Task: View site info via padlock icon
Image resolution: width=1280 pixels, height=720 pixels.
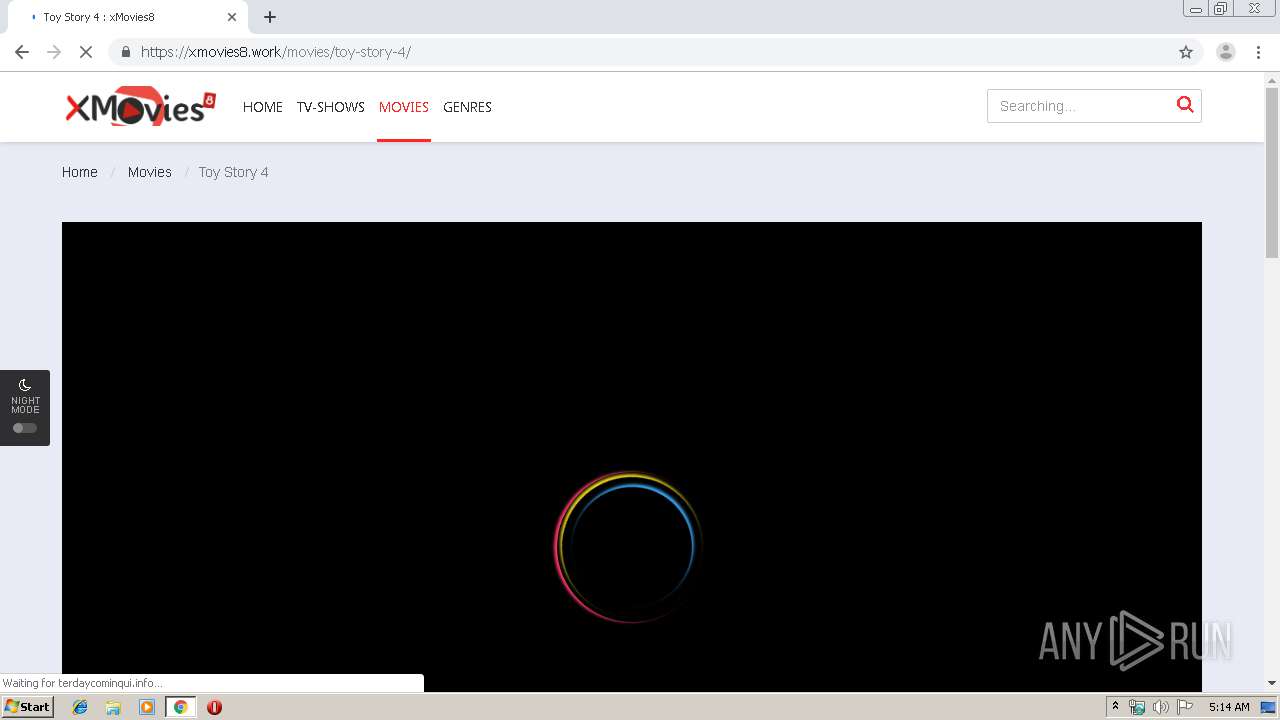Action: 125,52
